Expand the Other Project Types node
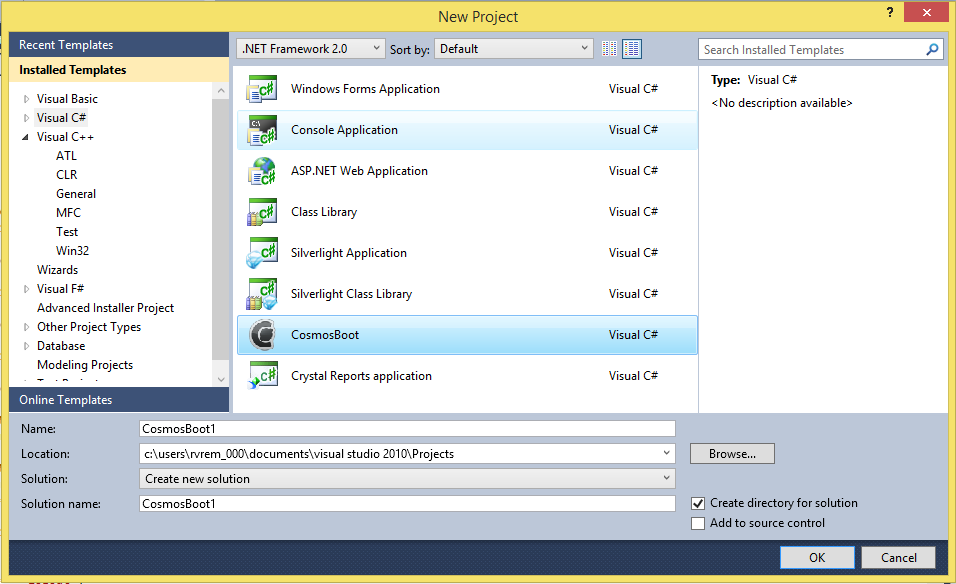 (26, 327)
